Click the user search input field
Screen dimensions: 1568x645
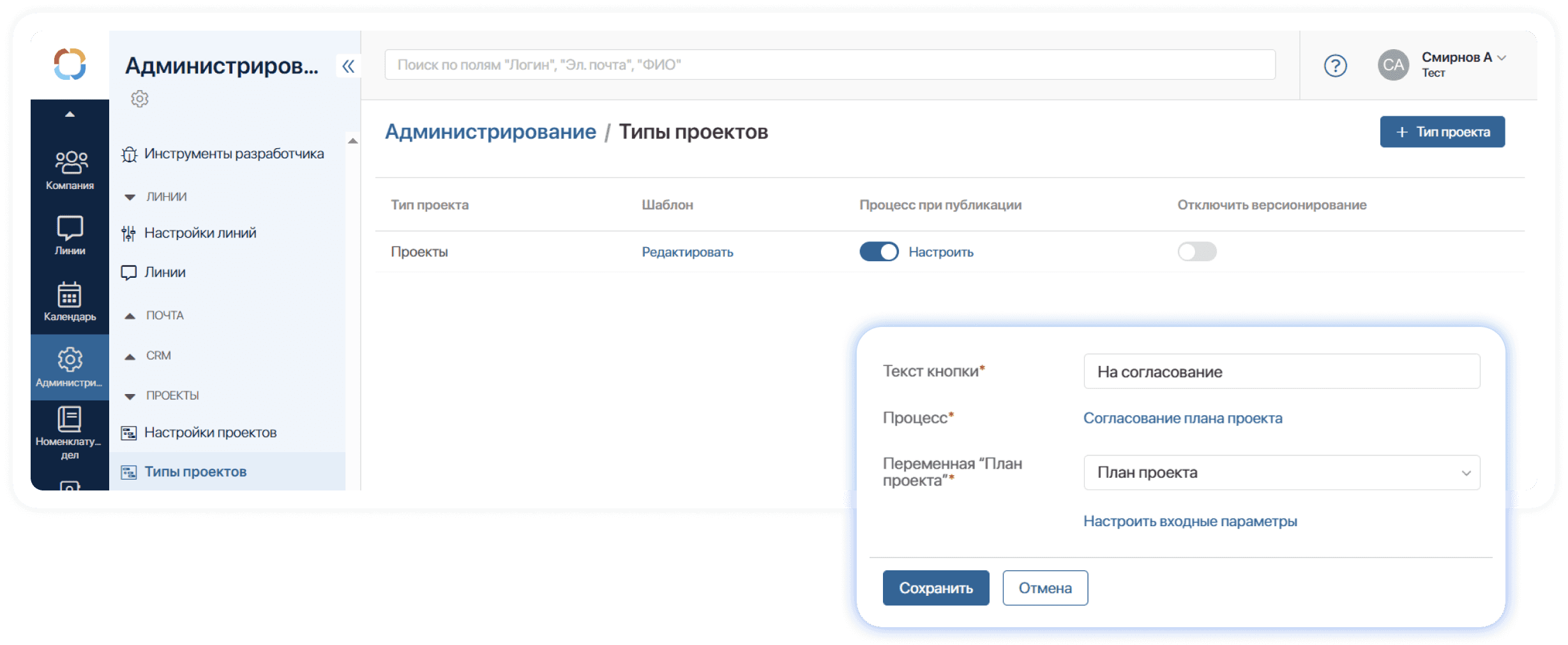pyautogui.click(x=829, y=65)
